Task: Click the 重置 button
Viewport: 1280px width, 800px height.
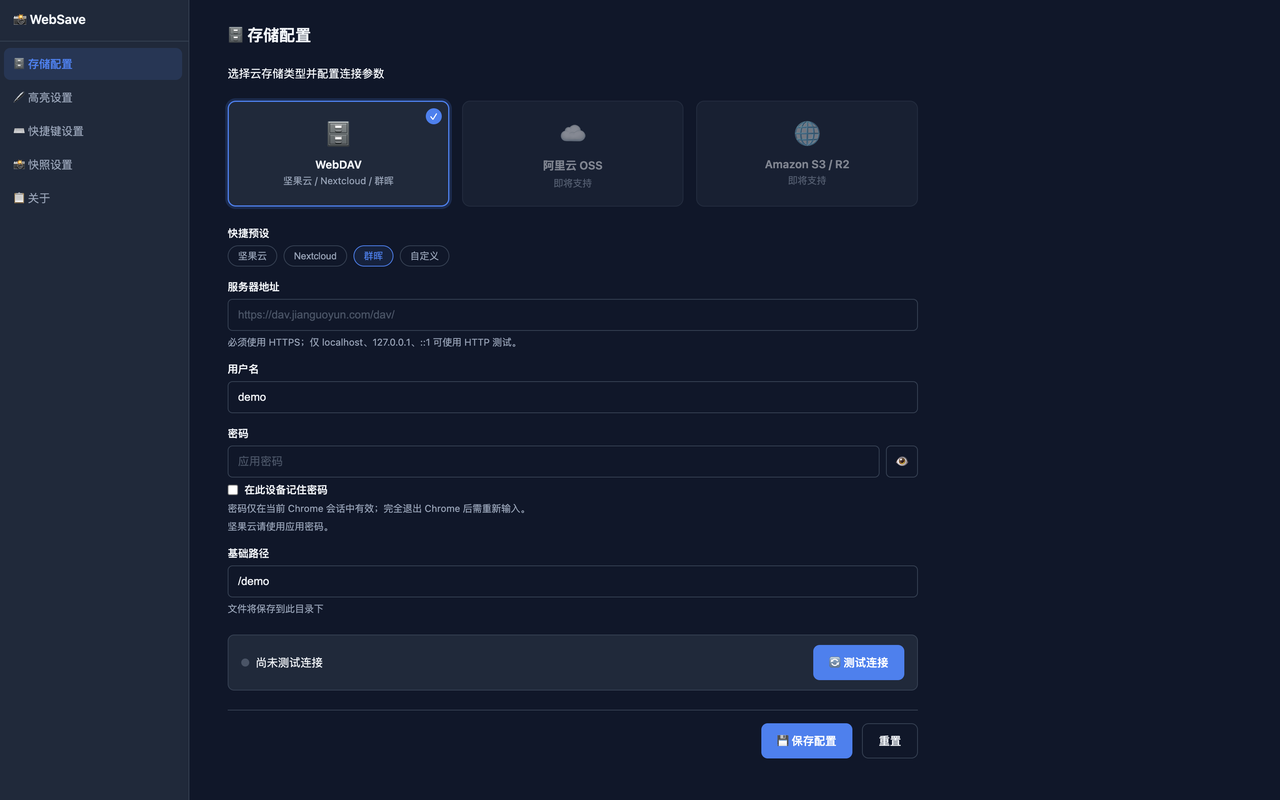Action: (889, 741)
